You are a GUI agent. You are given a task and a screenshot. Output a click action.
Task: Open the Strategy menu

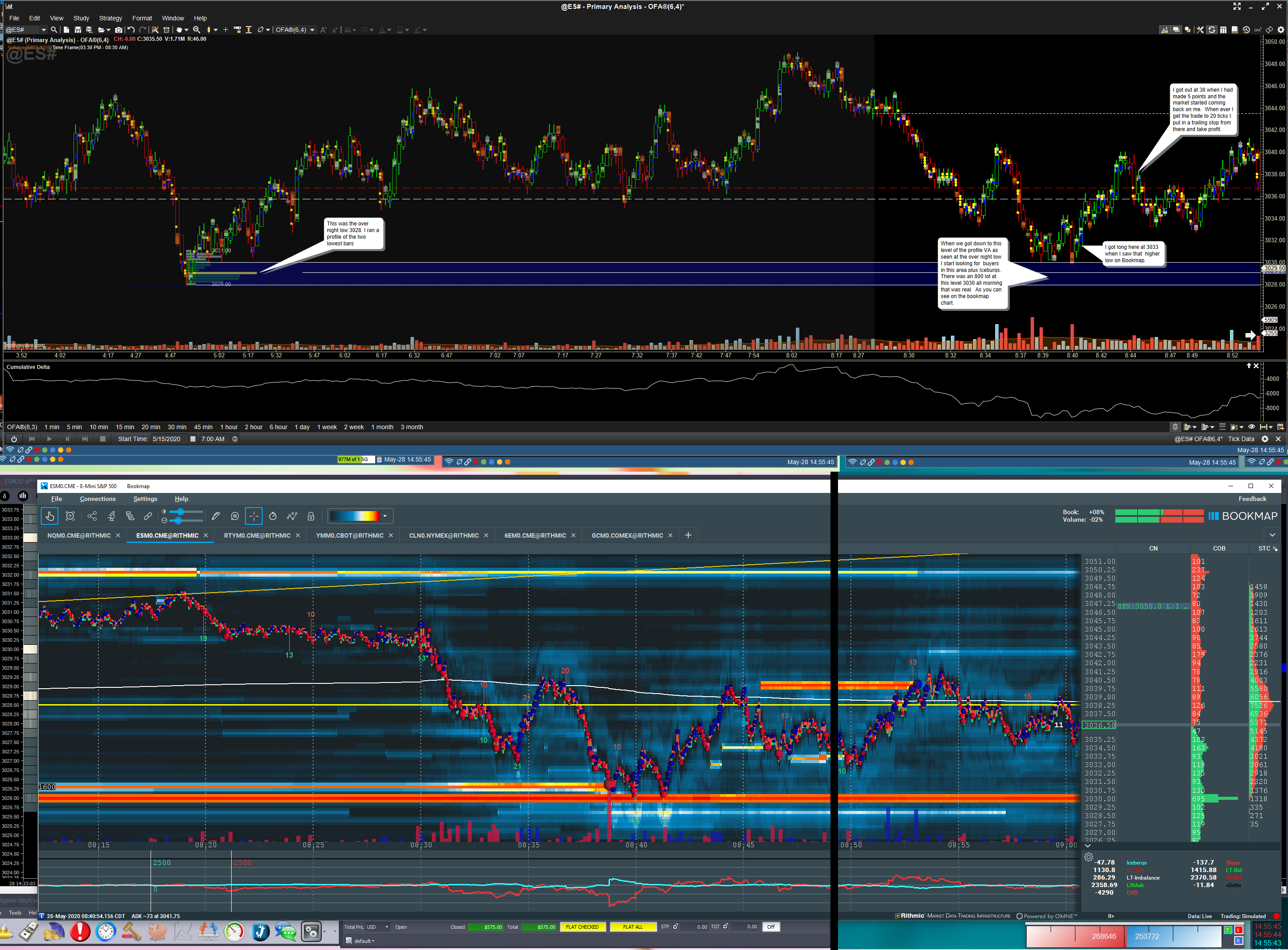click(110, 19)
